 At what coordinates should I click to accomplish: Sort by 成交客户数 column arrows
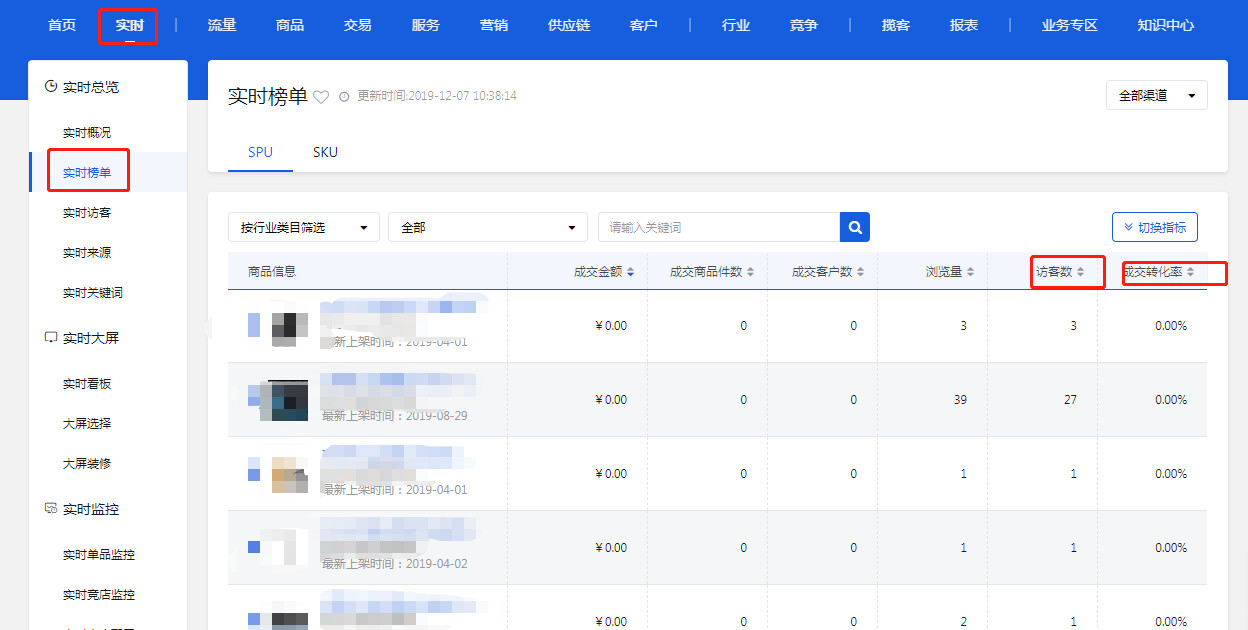pyautogui.click(x=860, y=272)
